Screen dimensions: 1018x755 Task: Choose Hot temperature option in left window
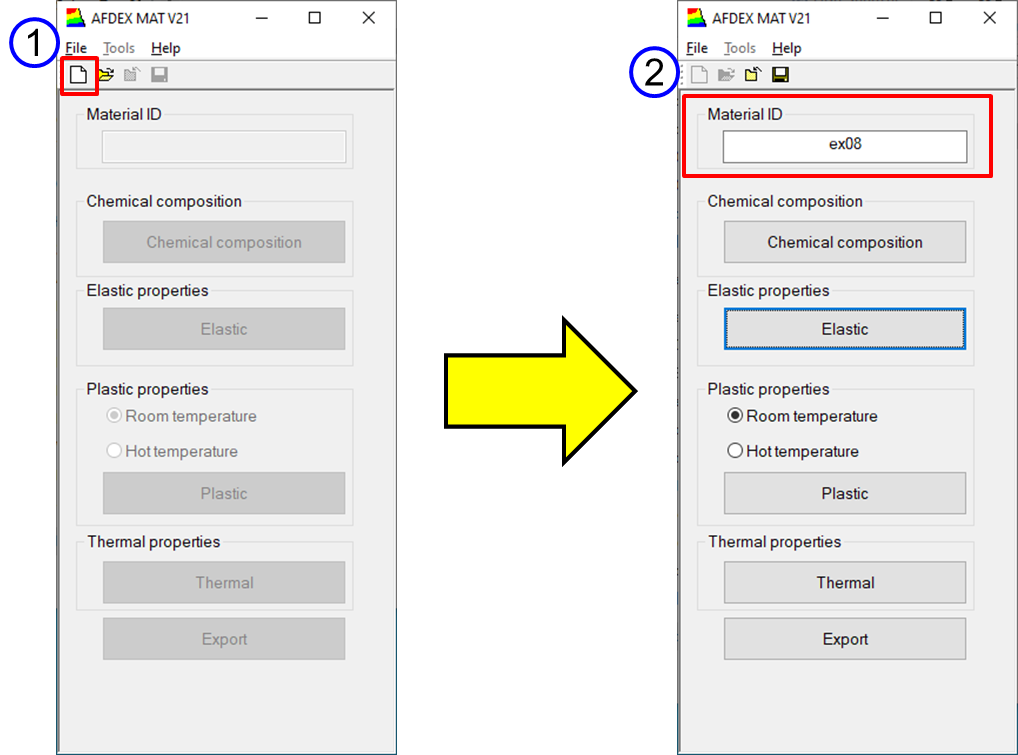tap(114, 451)
